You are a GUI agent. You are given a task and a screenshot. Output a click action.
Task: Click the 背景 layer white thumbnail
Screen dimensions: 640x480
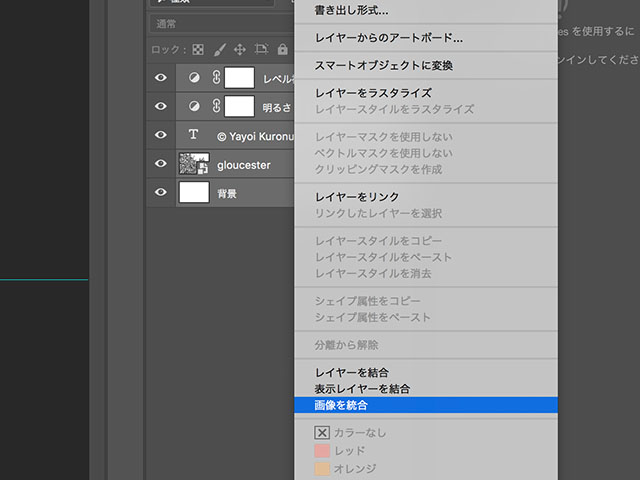pos(194,192)
